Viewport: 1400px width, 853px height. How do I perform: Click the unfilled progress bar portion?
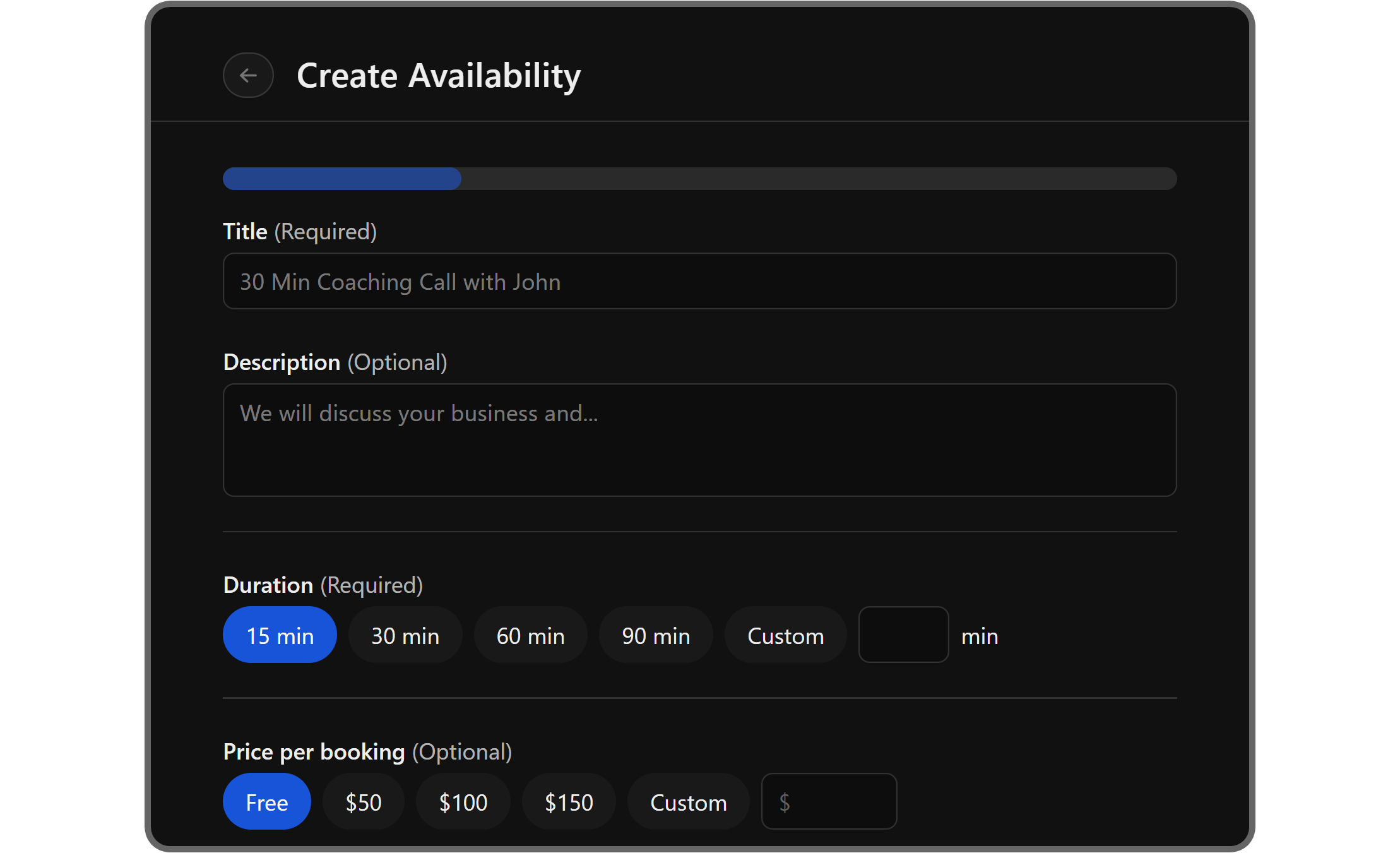click(818, 179)
